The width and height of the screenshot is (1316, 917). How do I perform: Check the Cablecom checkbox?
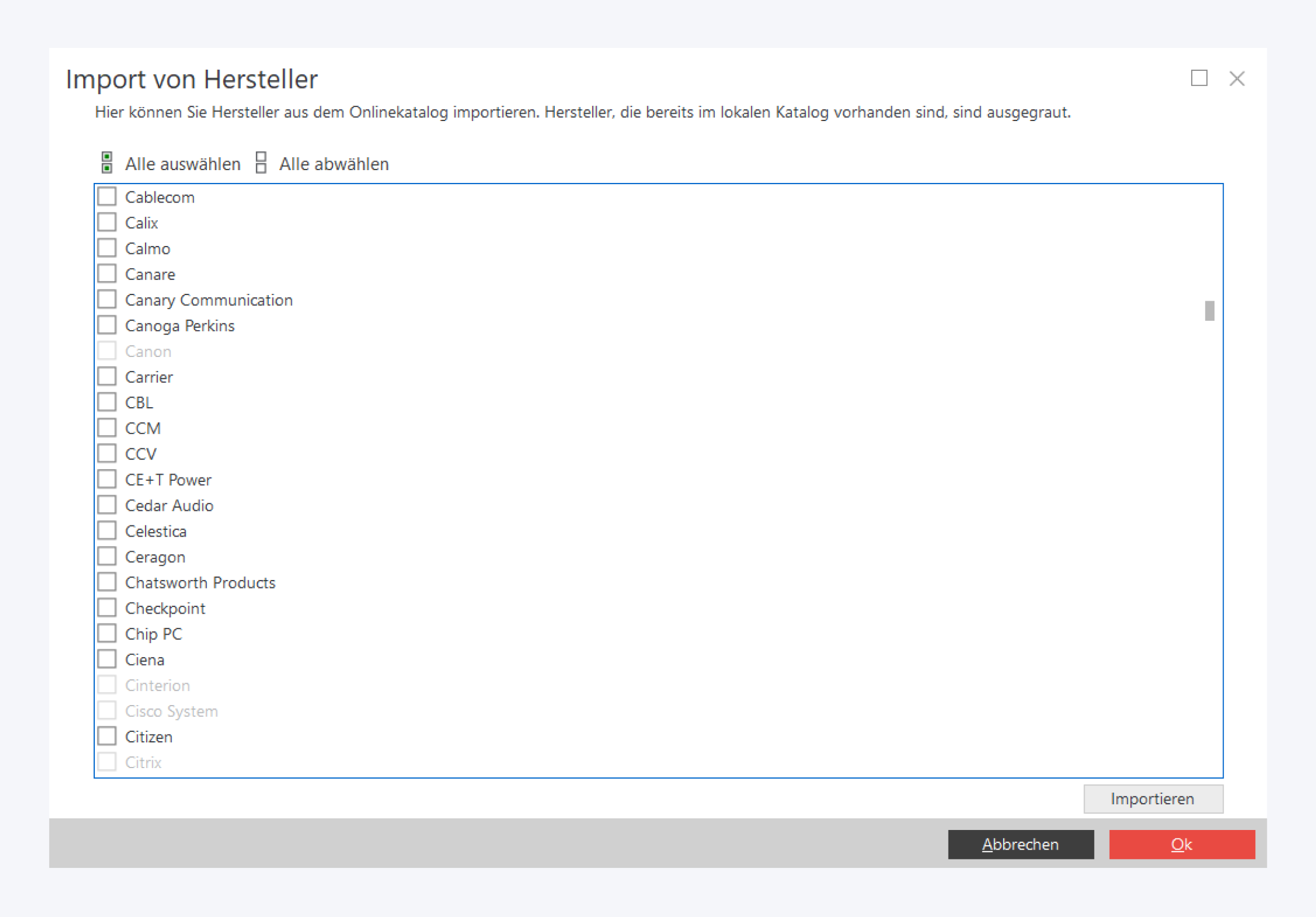pyautogui.click(x=107, y=197)
